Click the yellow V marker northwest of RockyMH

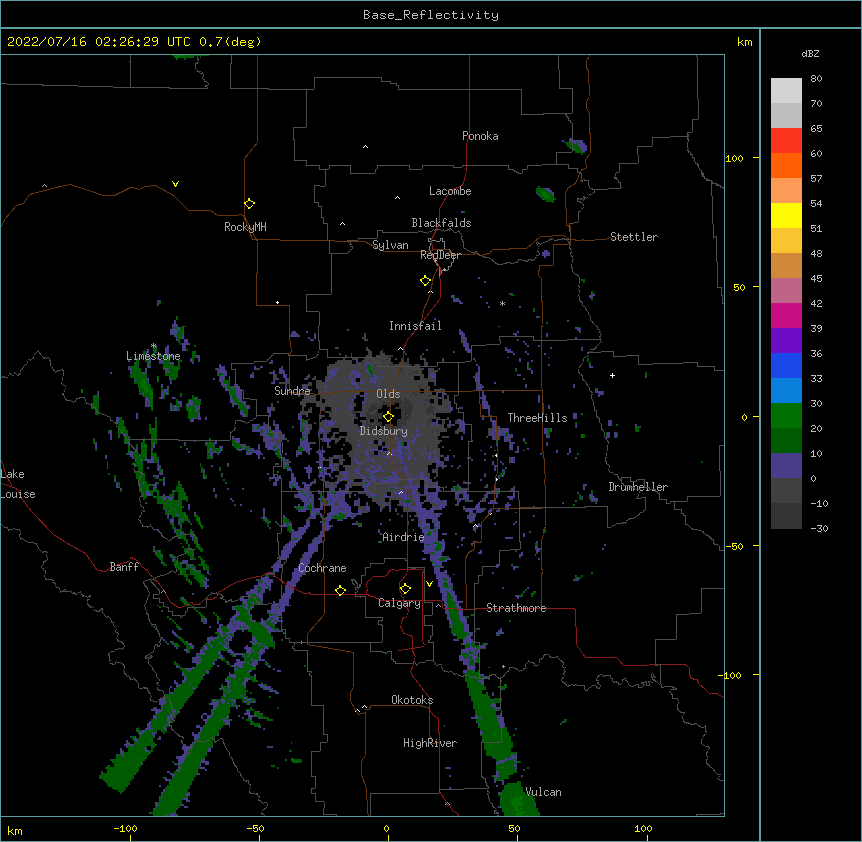click(x=175, y=184)
